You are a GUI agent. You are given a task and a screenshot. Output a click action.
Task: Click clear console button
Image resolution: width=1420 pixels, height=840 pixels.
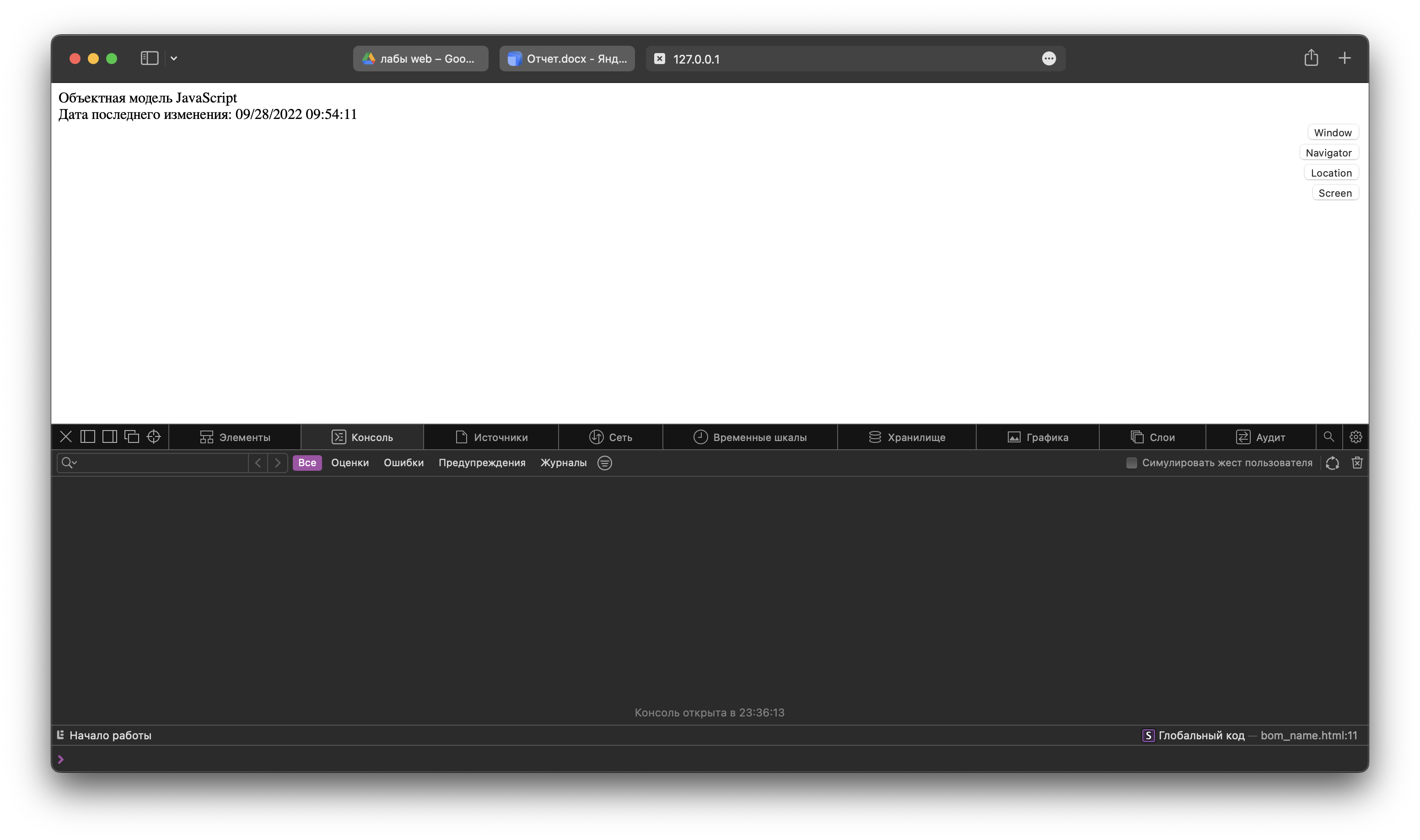pos(1357,462)
